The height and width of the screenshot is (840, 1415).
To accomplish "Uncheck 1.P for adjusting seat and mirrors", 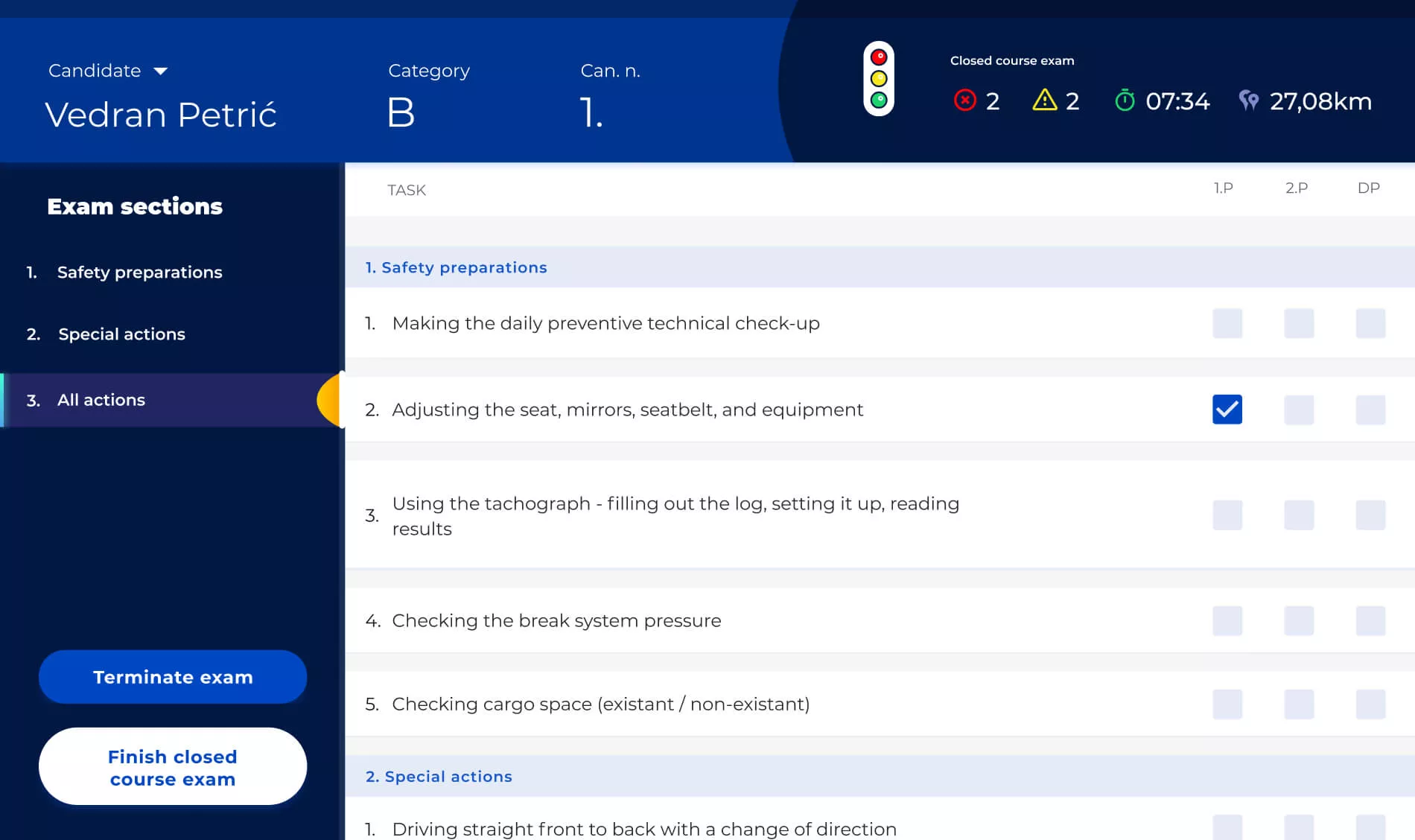I will tap(1227, 410).
